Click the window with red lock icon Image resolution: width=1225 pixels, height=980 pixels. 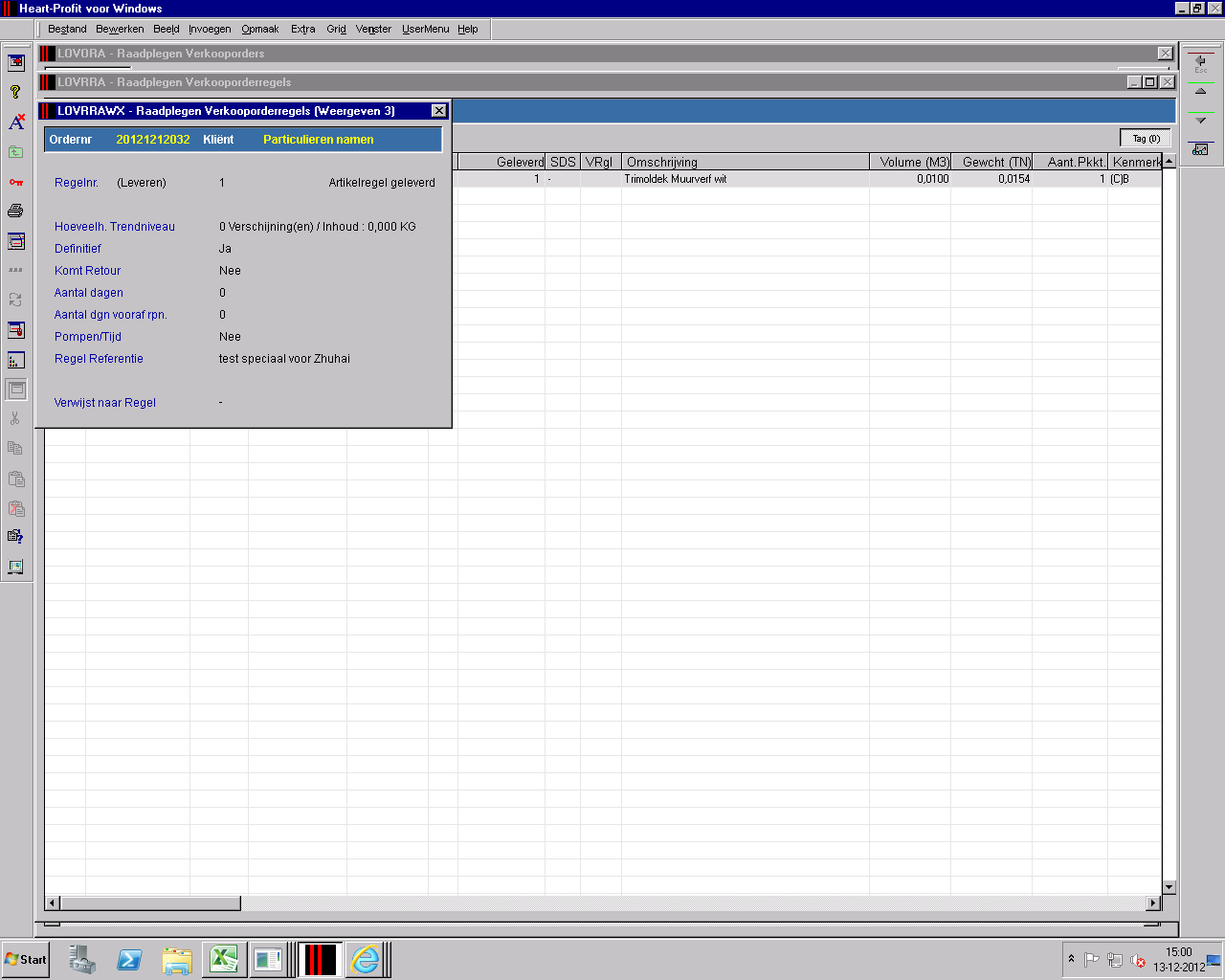15,329
